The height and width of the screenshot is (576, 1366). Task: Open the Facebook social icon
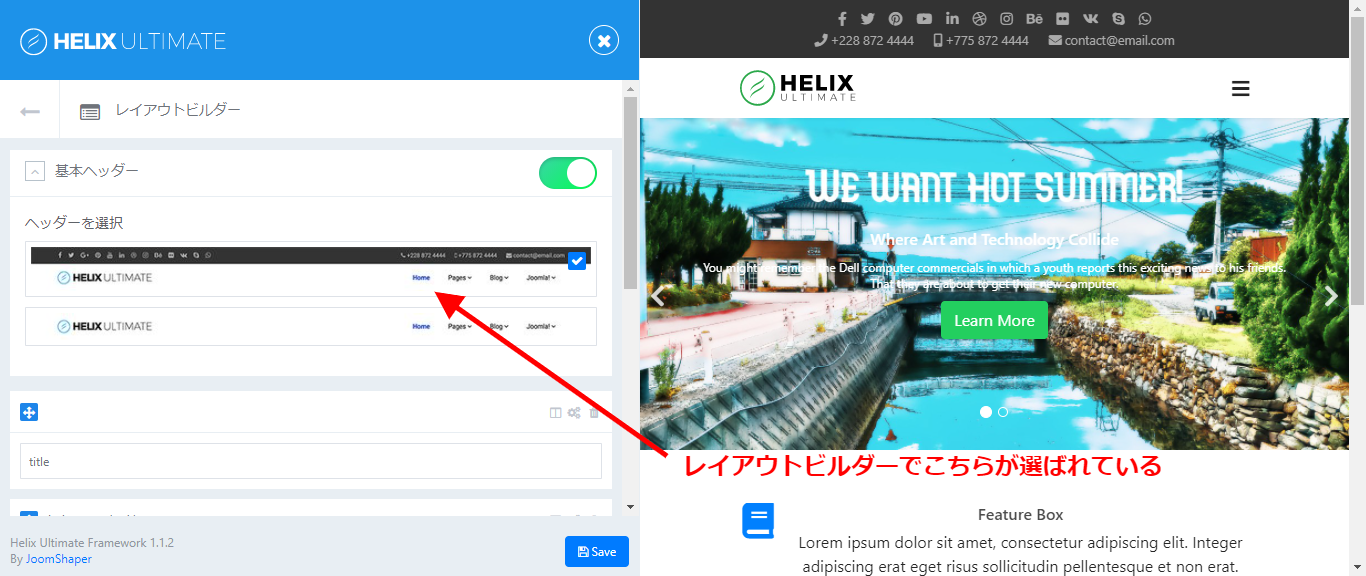(x=842, y=19)
